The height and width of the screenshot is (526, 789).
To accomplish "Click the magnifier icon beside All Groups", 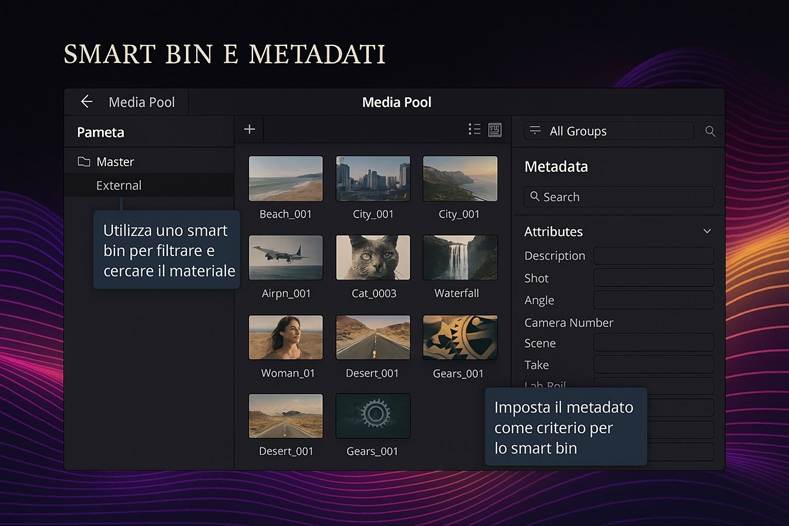I will tap(710, 131).
